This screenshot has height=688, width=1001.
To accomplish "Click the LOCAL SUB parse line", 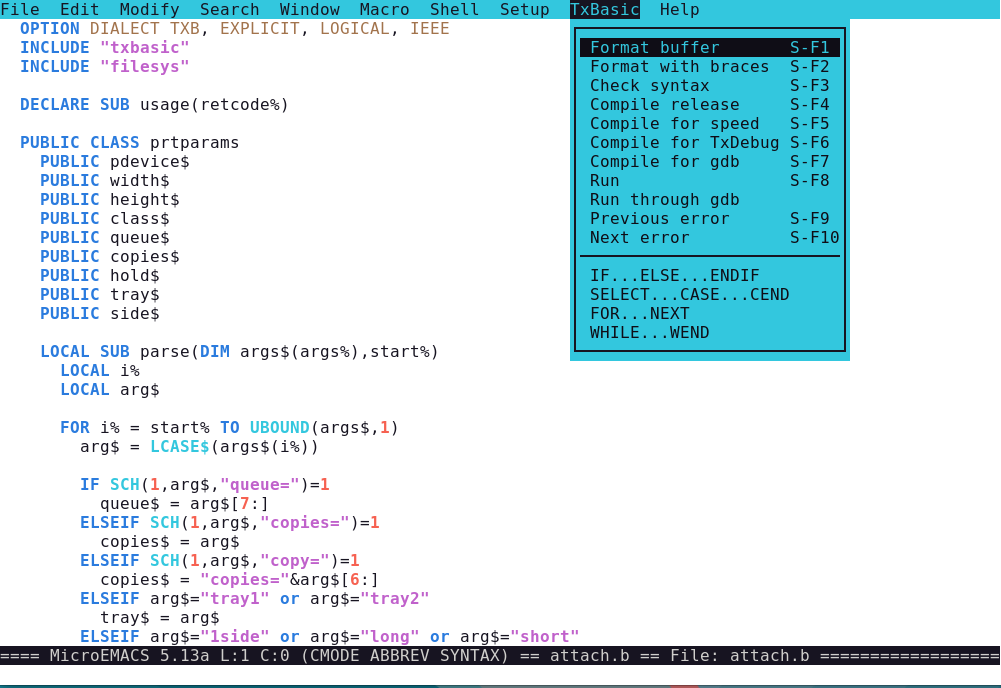I will (x=239, y=352).
